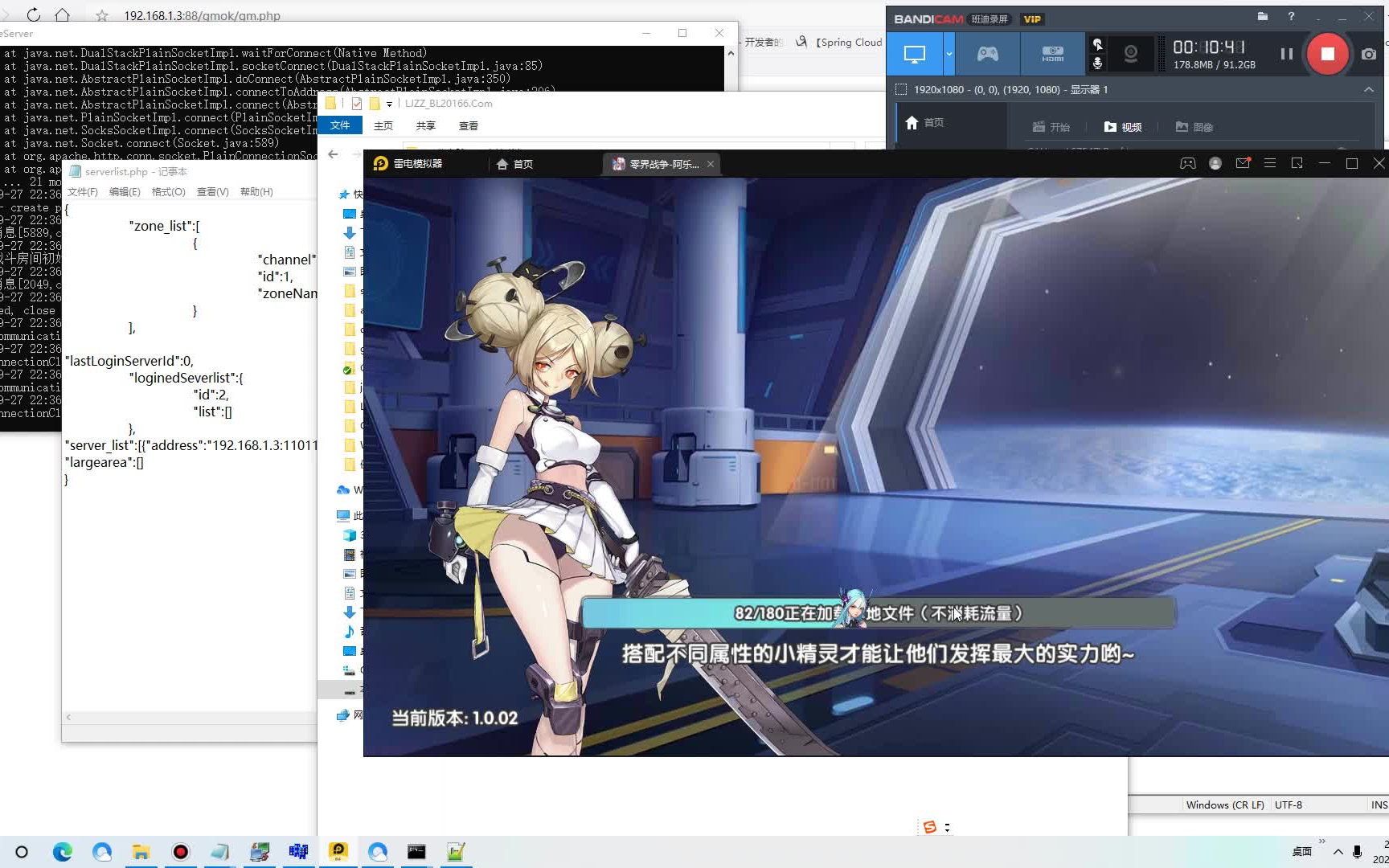This screenshot has height=868, width=1389.
Task: Click "largearea":[] line in Notepad
Action: pos(104,462)
